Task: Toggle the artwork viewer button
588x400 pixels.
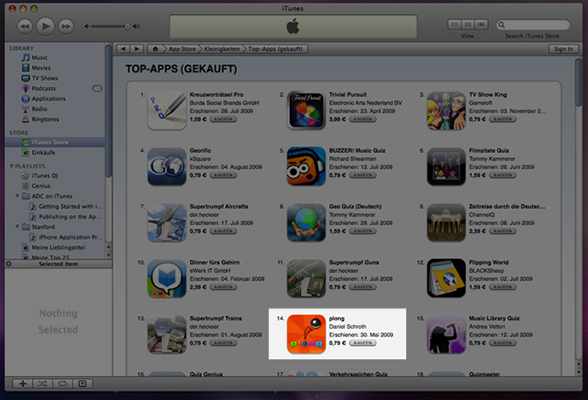Action: click(82, 384)
